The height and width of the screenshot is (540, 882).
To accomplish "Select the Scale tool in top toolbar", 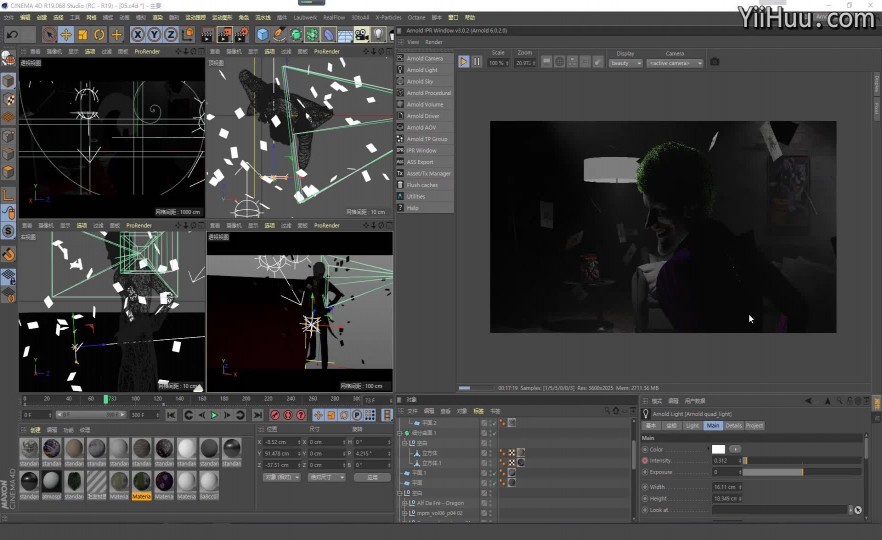I will (83, 35).
